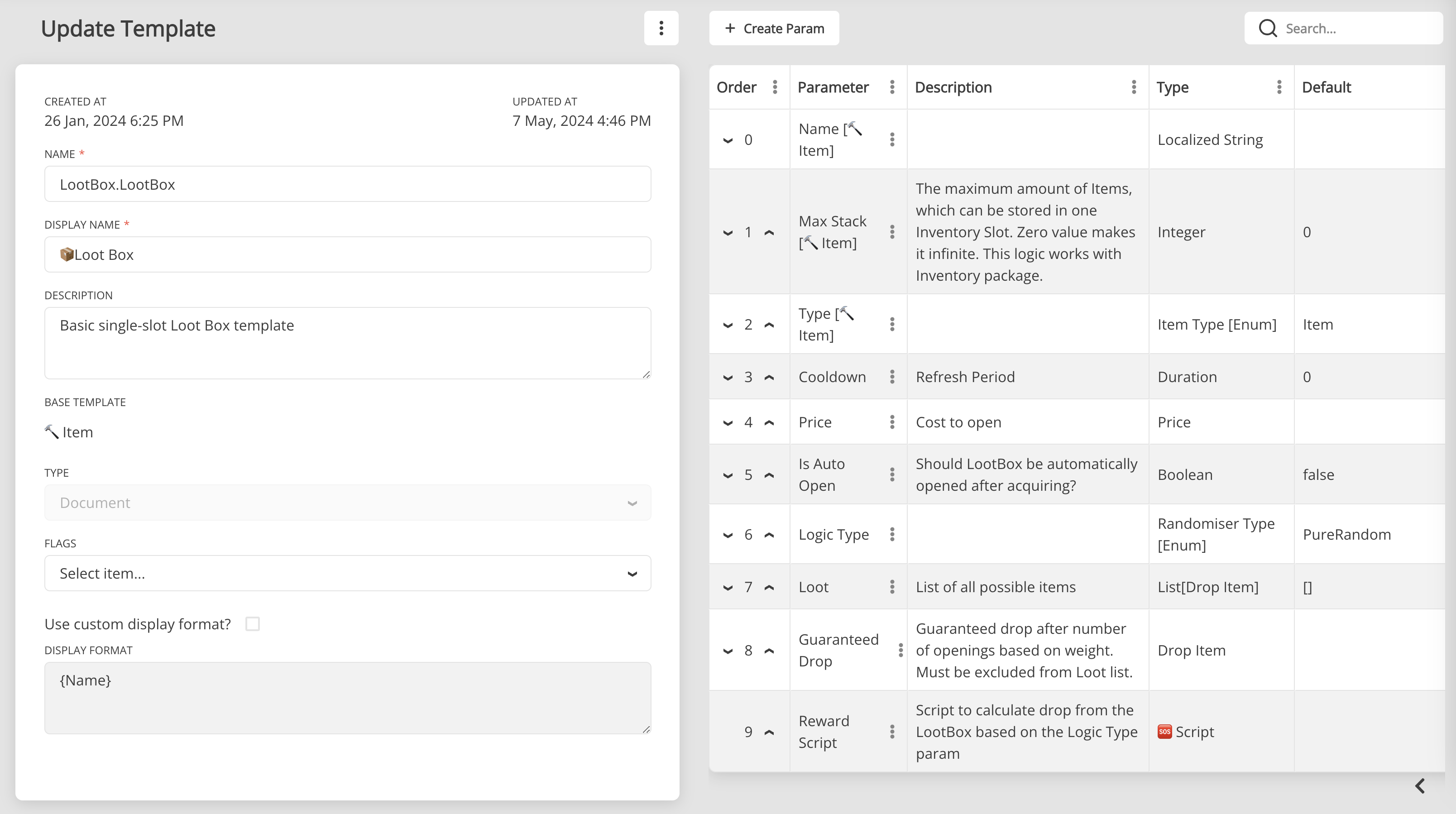Click into the Display Name field
Viewport: 1456px width, 814px height.
348,254
